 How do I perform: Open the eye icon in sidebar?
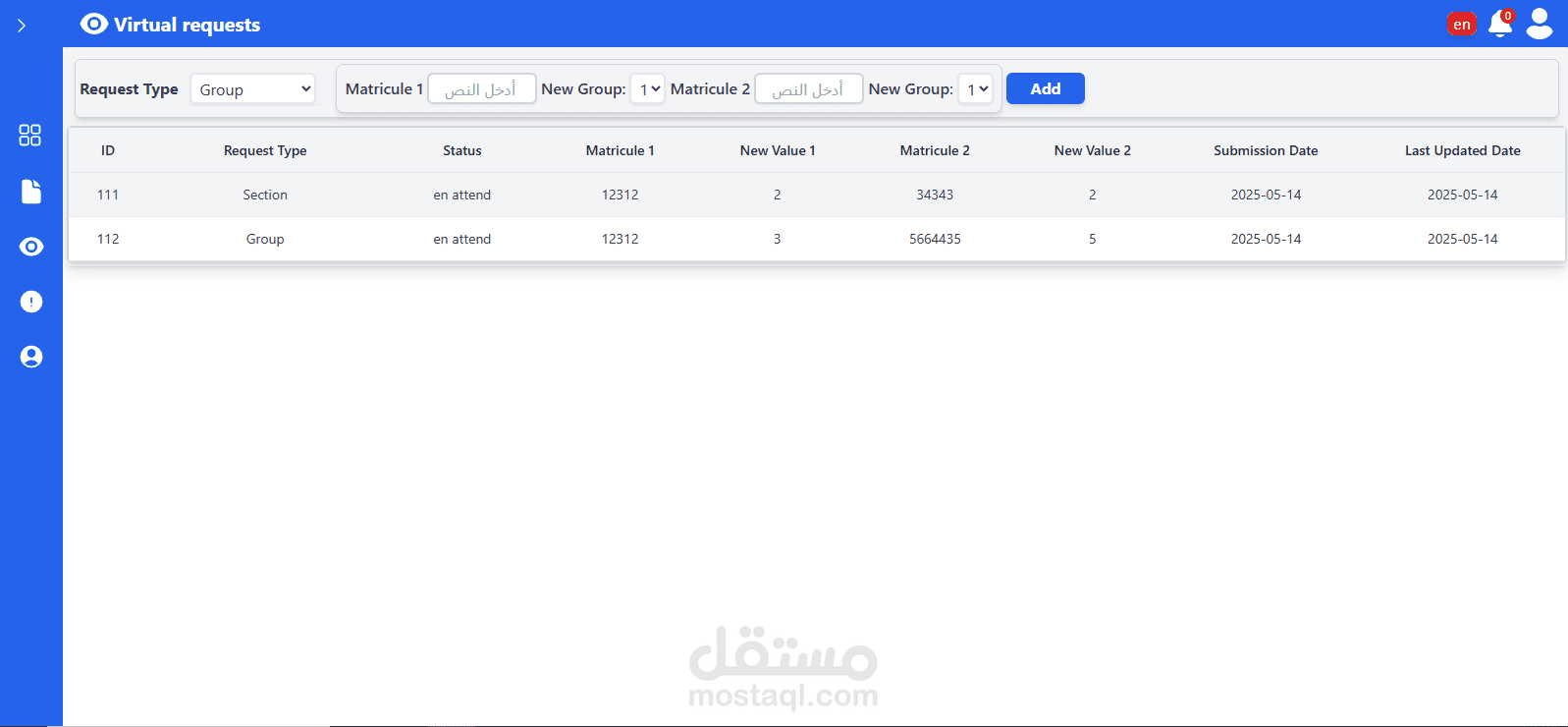pyautogui.click(x=31, y=247)
